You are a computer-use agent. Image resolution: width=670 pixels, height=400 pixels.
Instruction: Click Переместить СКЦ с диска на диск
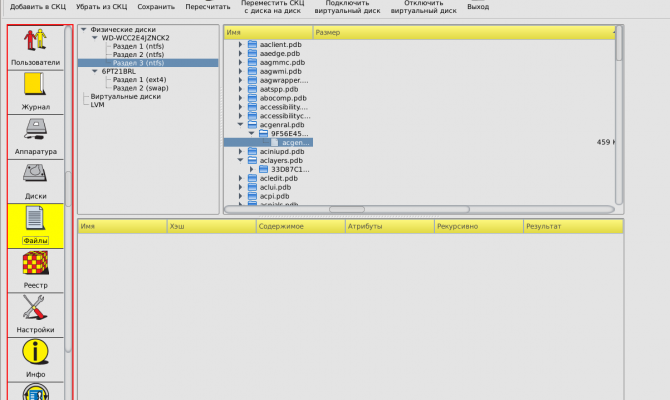(x=273, y=7)
